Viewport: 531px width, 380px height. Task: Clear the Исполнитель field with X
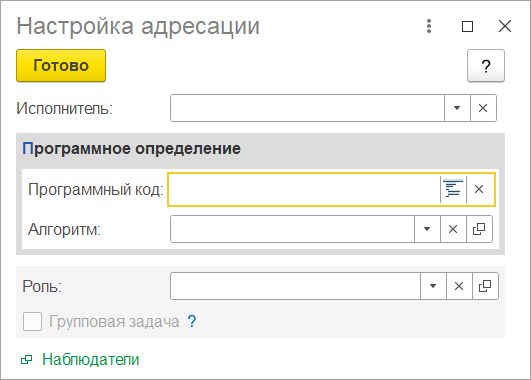click(x=483, y=108)
